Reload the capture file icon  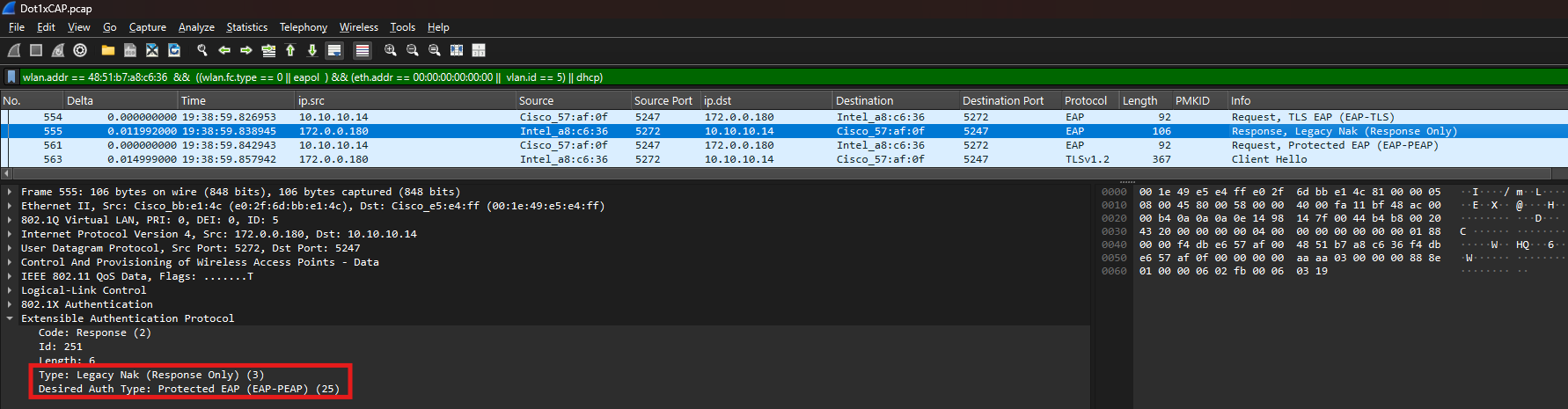[x=174, y=50]
